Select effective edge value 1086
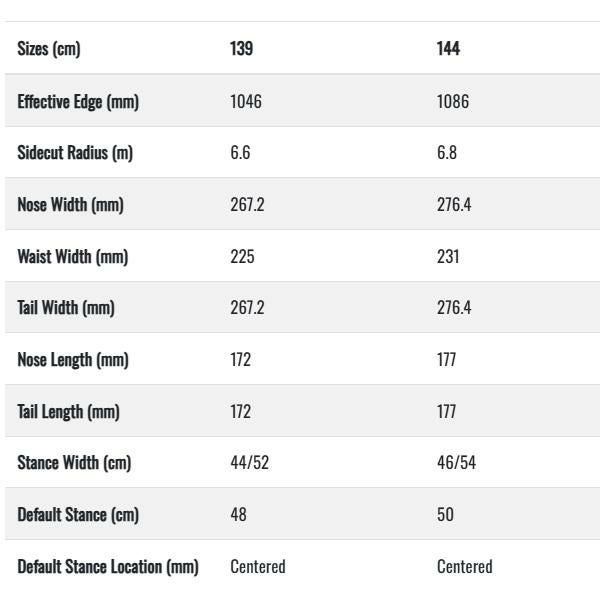Screen dimensions: 600x600 pyautogui.click(x=453, y=101)
